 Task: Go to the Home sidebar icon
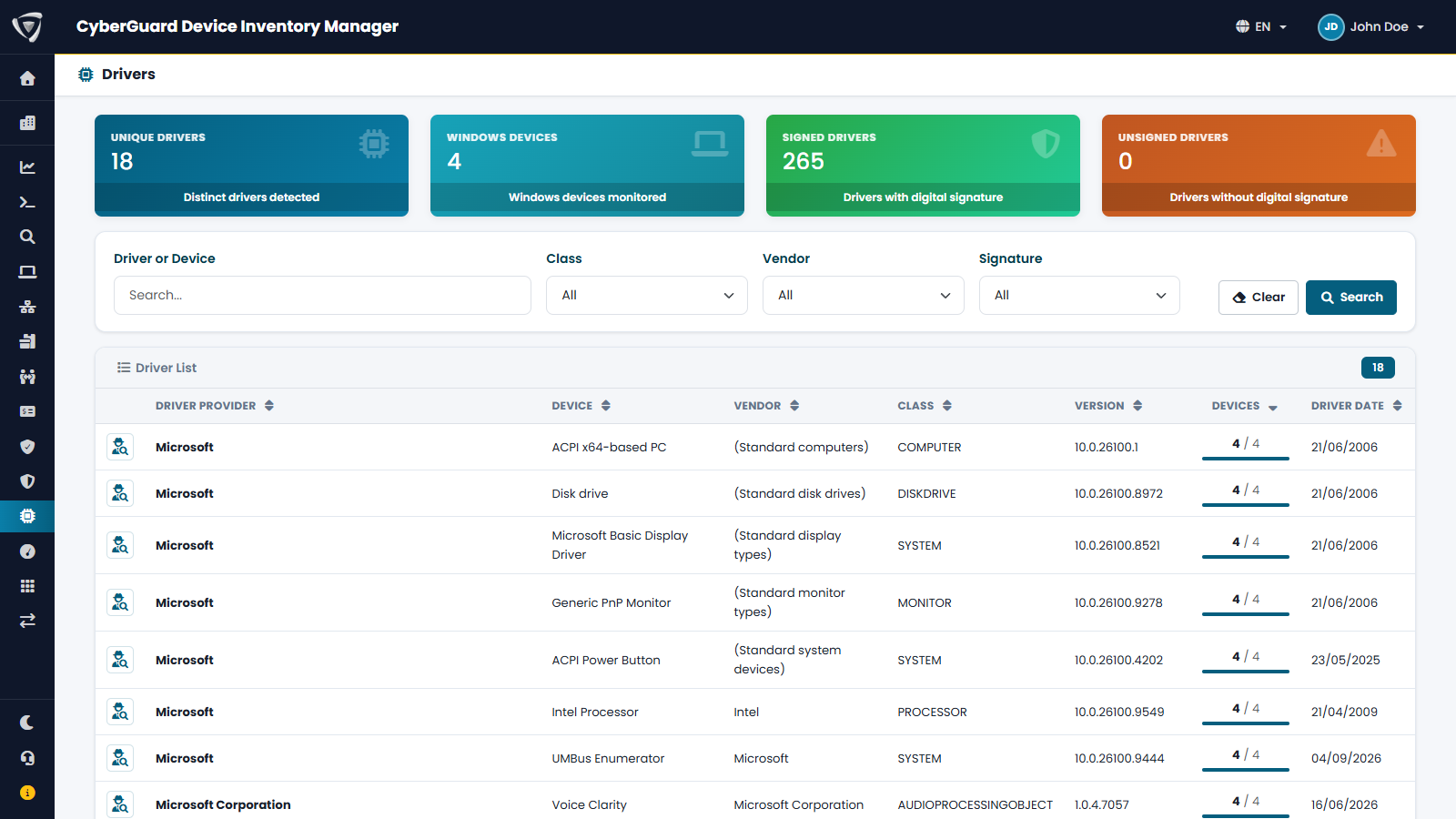[27, 79]
